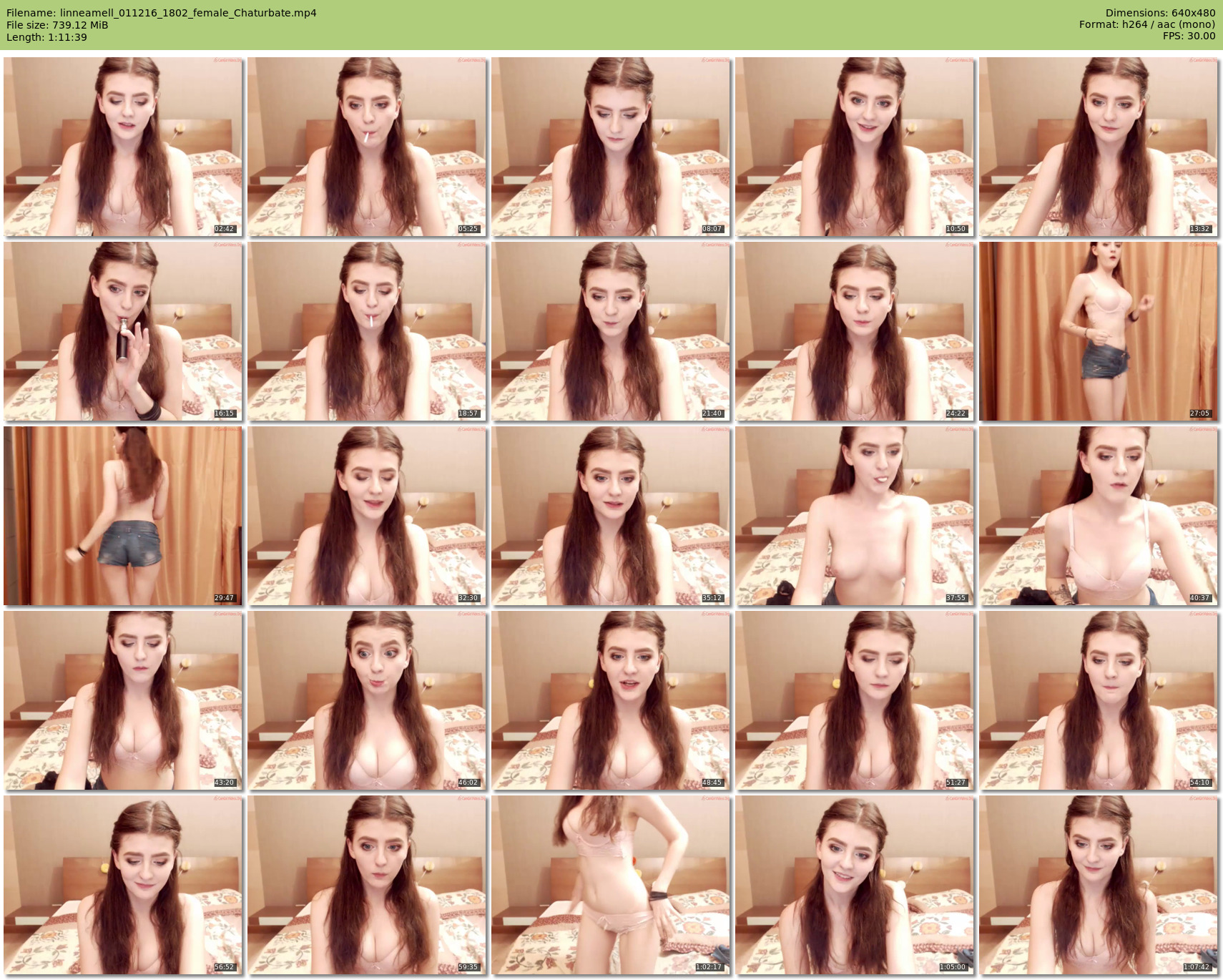
Task: Select the final frame marked 1:07:42
Action: 1099,885
